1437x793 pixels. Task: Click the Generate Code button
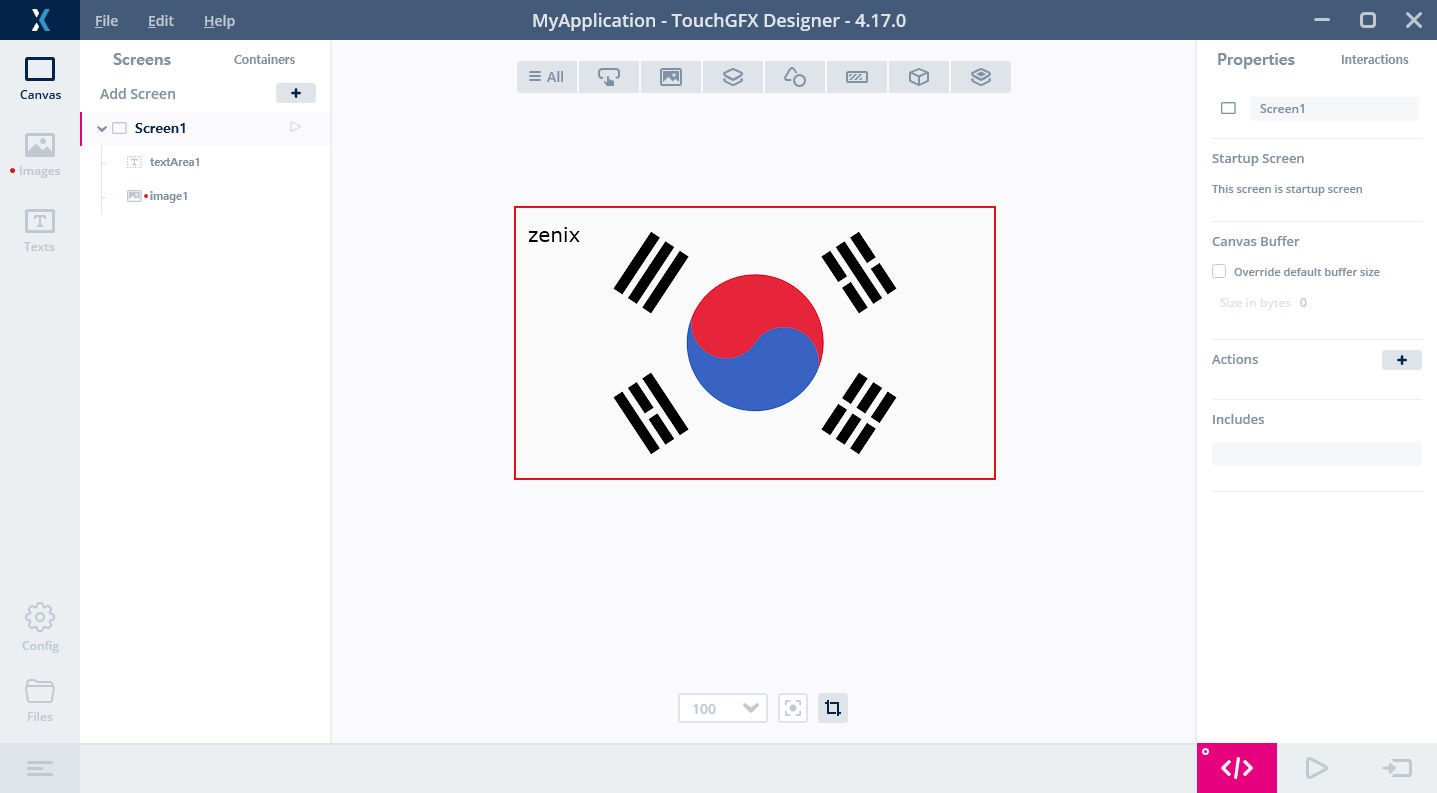[1237, 768]
